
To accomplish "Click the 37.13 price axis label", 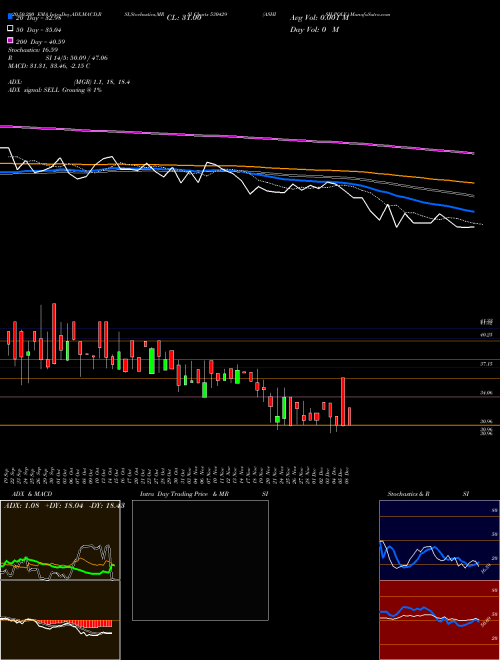I will click(x=486, y=363).
